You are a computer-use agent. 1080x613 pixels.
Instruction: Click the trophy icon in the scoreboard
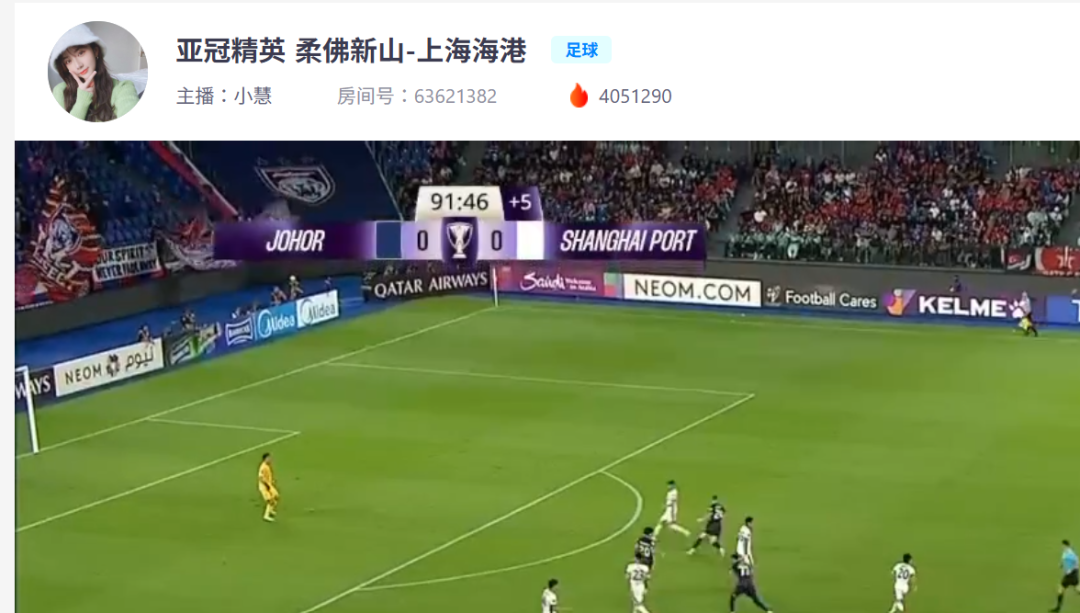pyautogui.click(x=459, y=240)
